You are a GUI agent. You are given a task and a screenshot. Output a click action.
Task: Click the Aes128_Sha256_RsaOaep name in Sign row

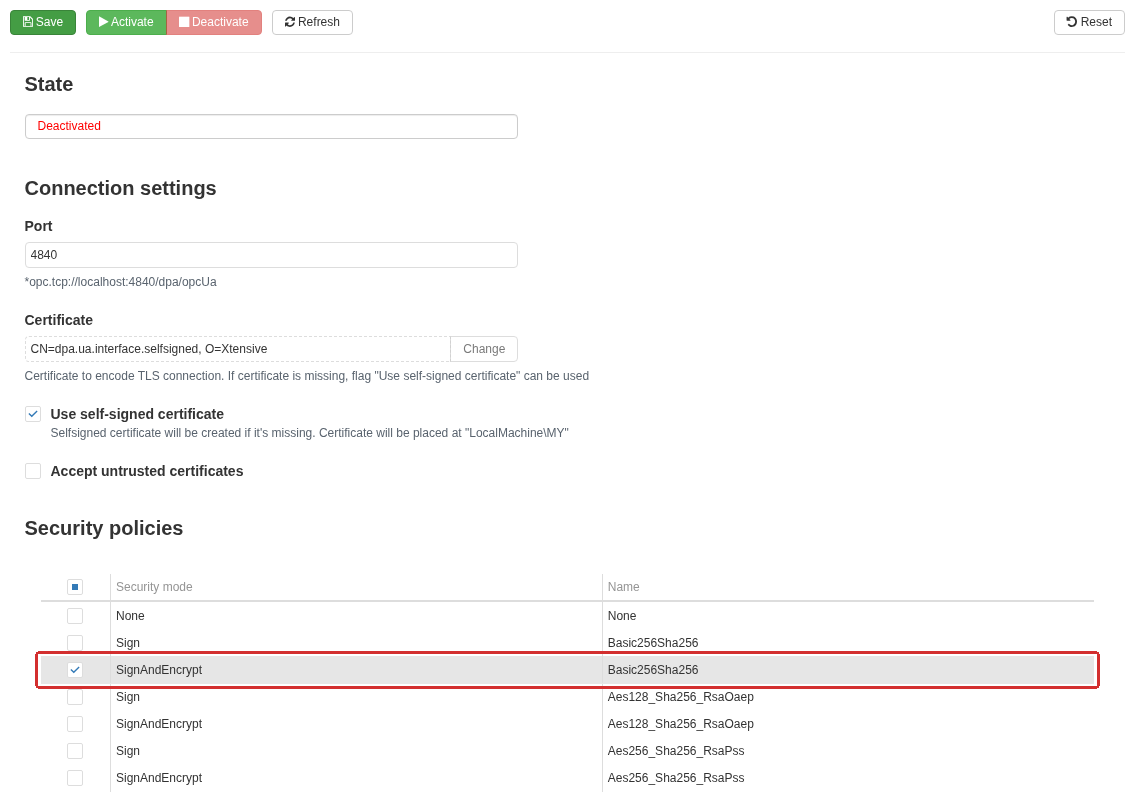[680, 697]
